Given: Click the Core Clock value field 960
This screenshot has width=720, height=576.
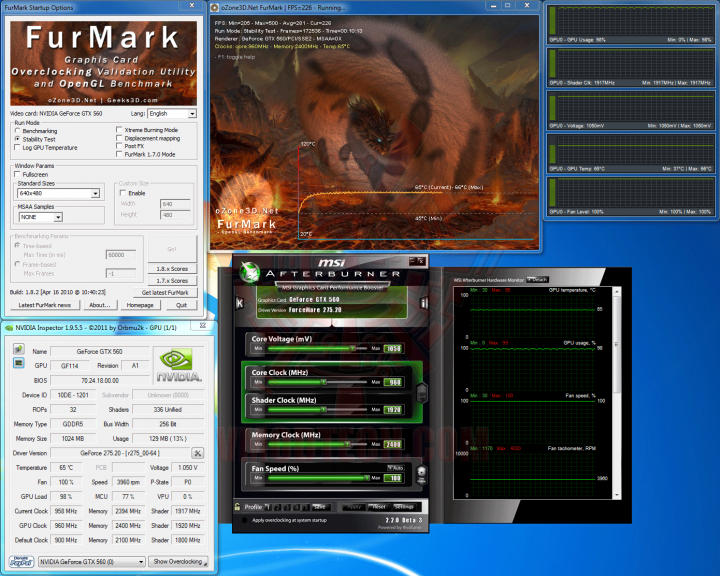Looking at the screenshot, I should (x=393, y=382).
